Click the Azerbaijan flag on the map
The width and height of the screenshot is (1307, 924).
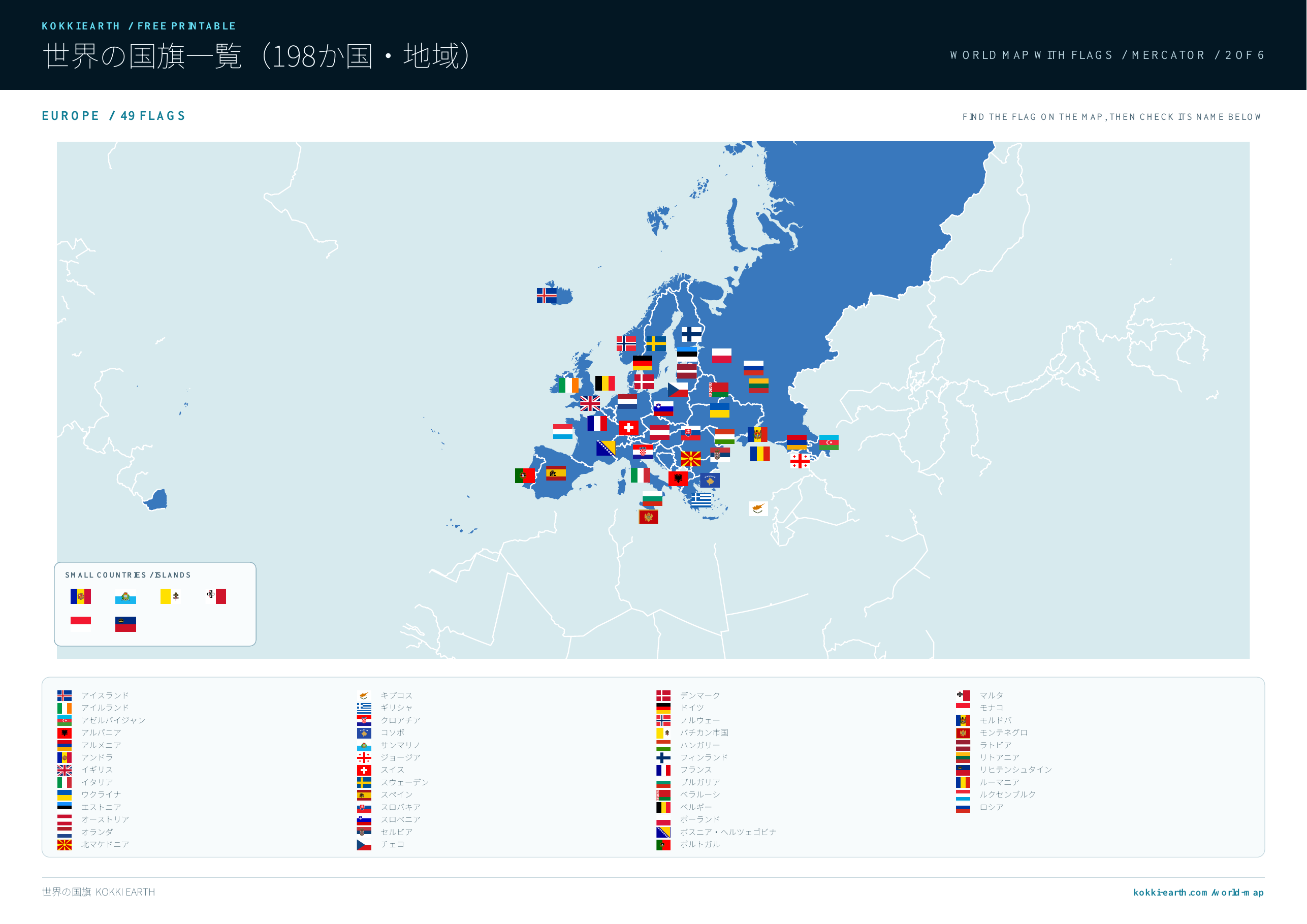829,442
